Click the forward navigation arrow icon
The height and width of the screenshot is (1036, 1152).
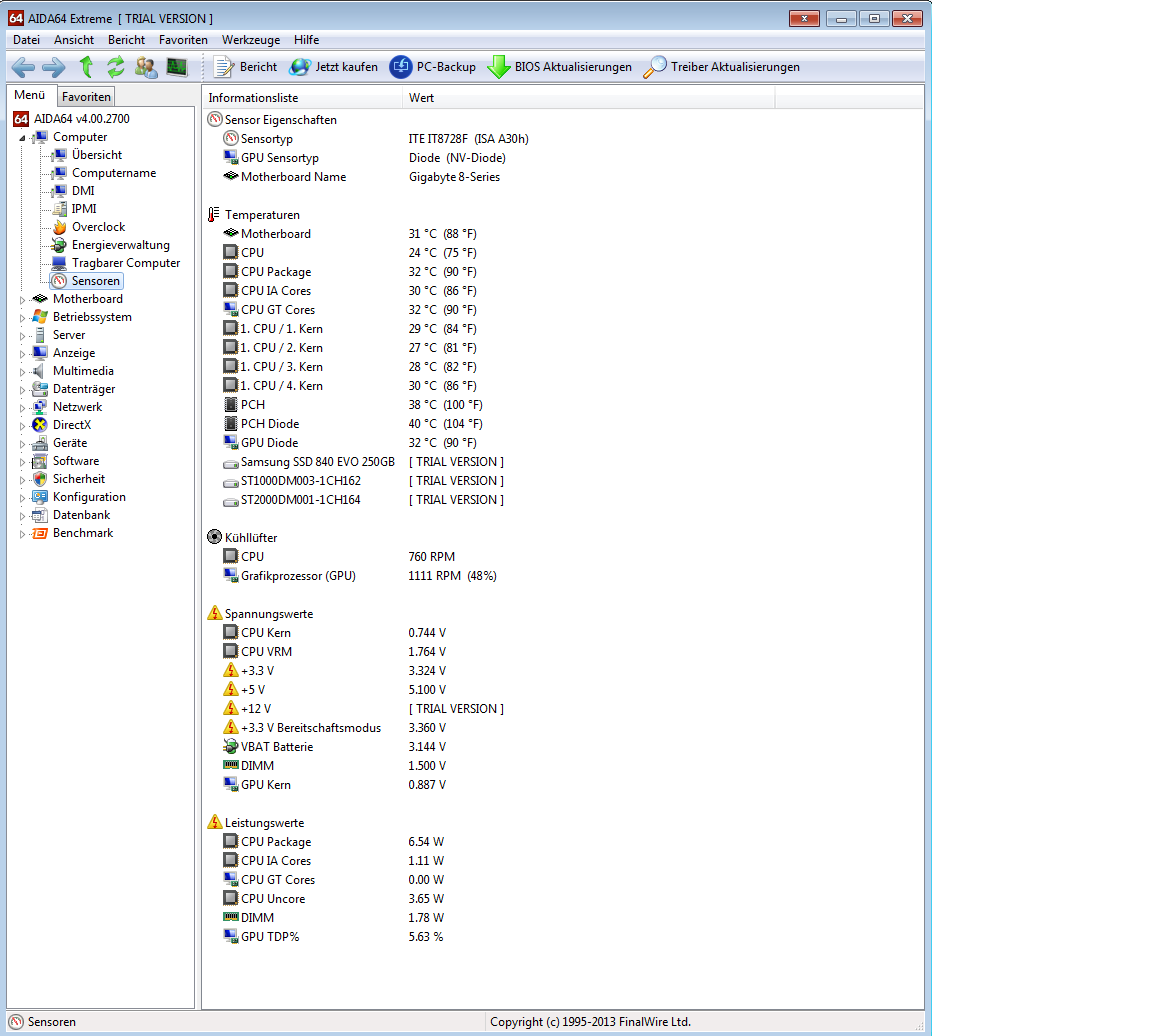coord(53,68)
